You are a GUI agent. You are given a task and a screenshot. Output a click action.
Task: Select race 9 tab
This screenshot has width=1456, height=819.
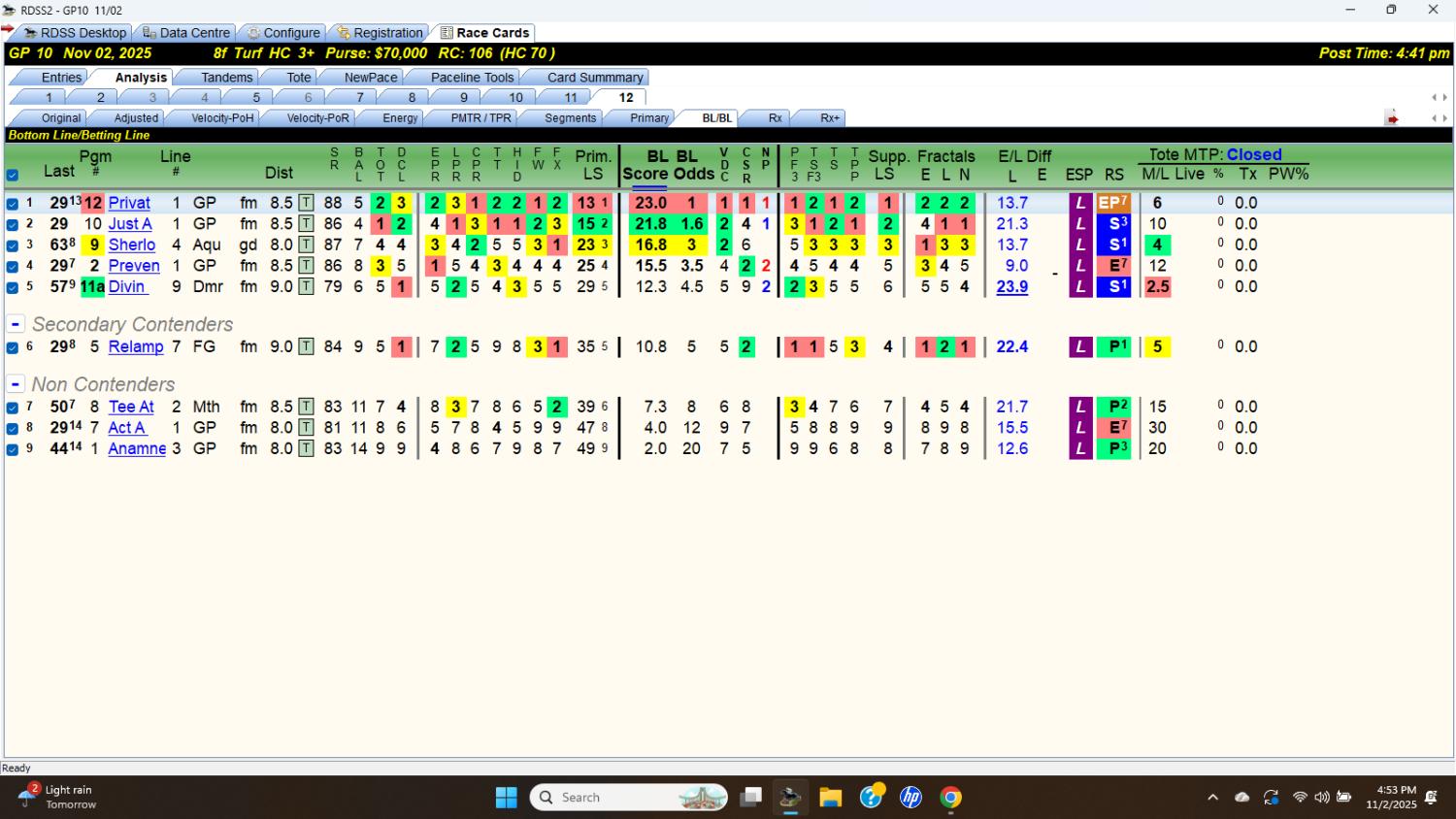pos(464,97)
